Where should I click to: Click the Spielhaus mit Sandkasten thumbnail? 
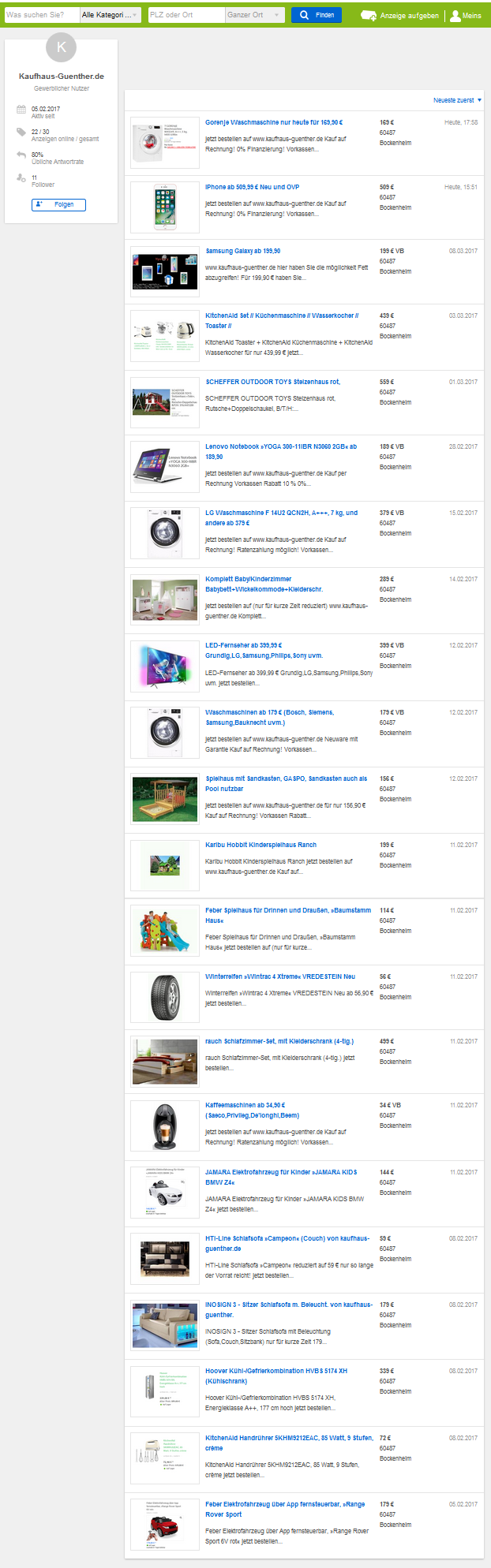(x=165, y=799)
